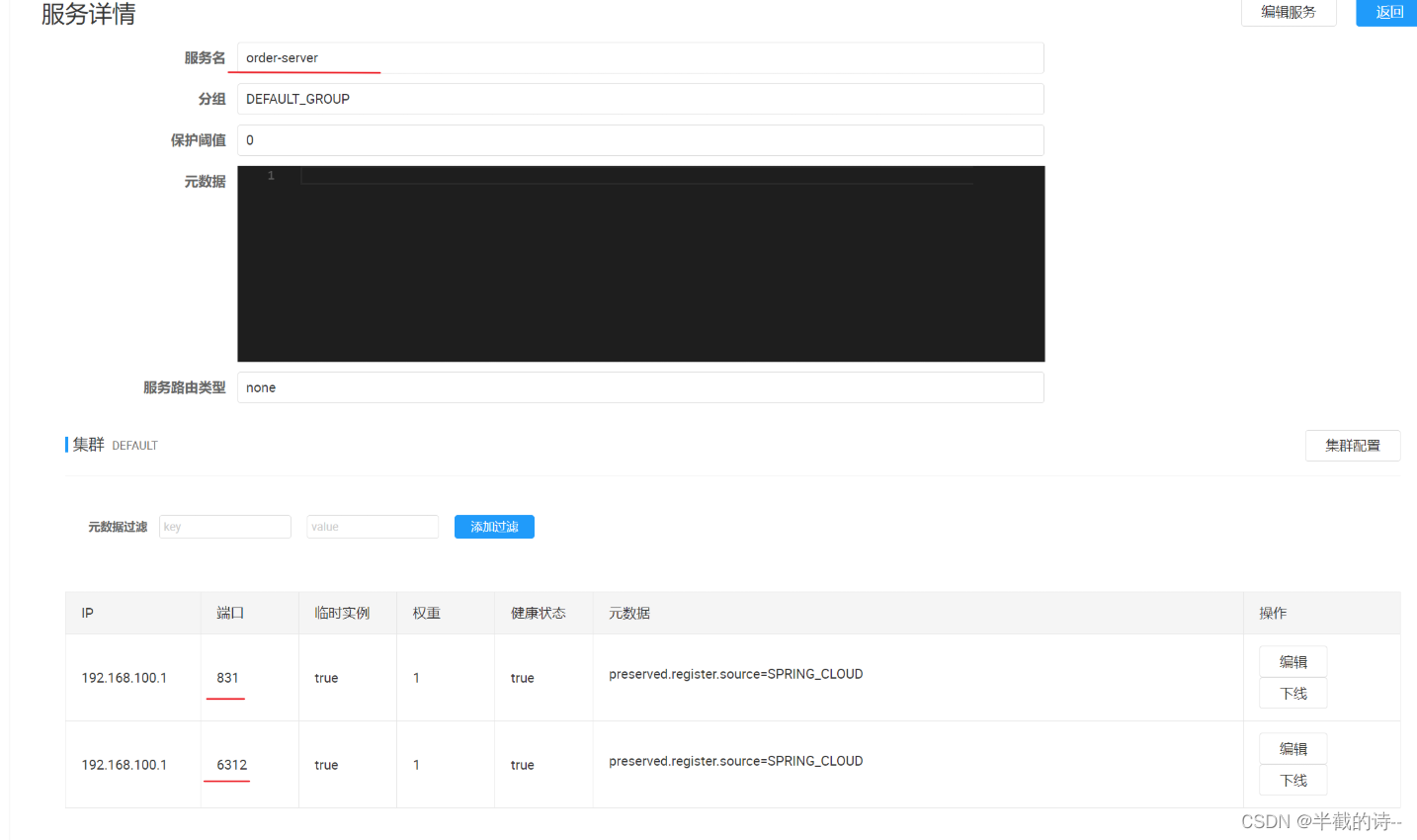1417x840 pixels.
Task: Select port cell 831
Action: point(227,678)
